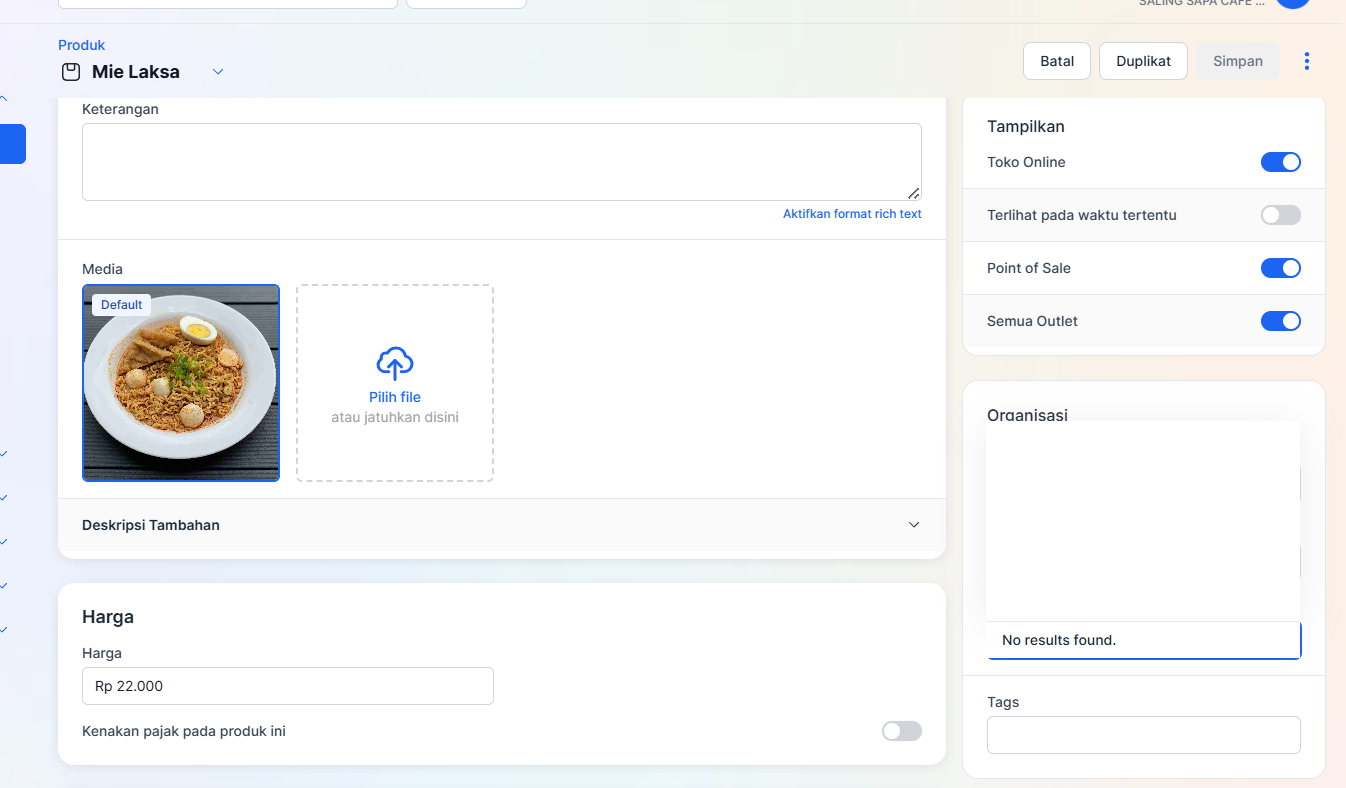Click the product icon beside Mie Laksa title
The image size is (1346, 788).
click(x=71, y=72)
